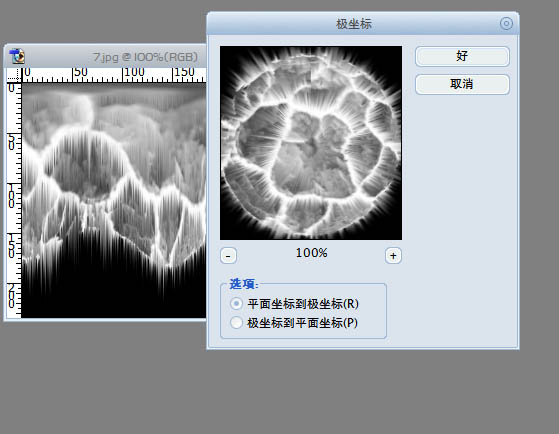Image resolution: width=559 pixels, height=434 pixels.
Task: Click the round button in dialog title bar
Action: [x=506, y=24]
